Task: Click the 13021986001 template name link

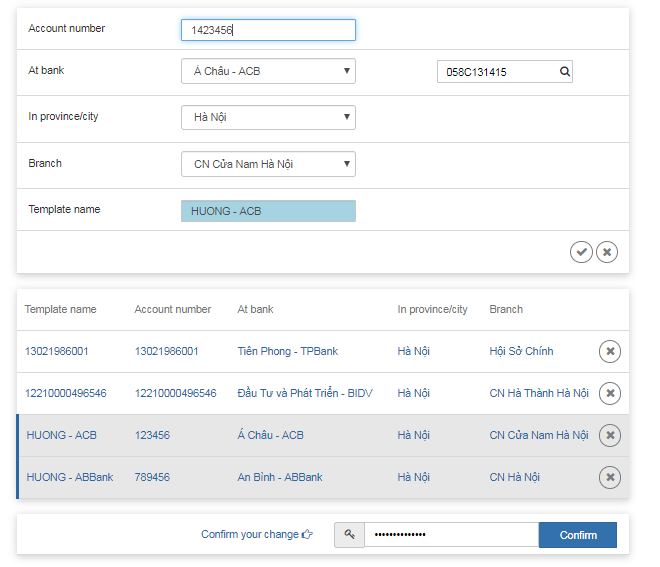Action: pos(57,351)
